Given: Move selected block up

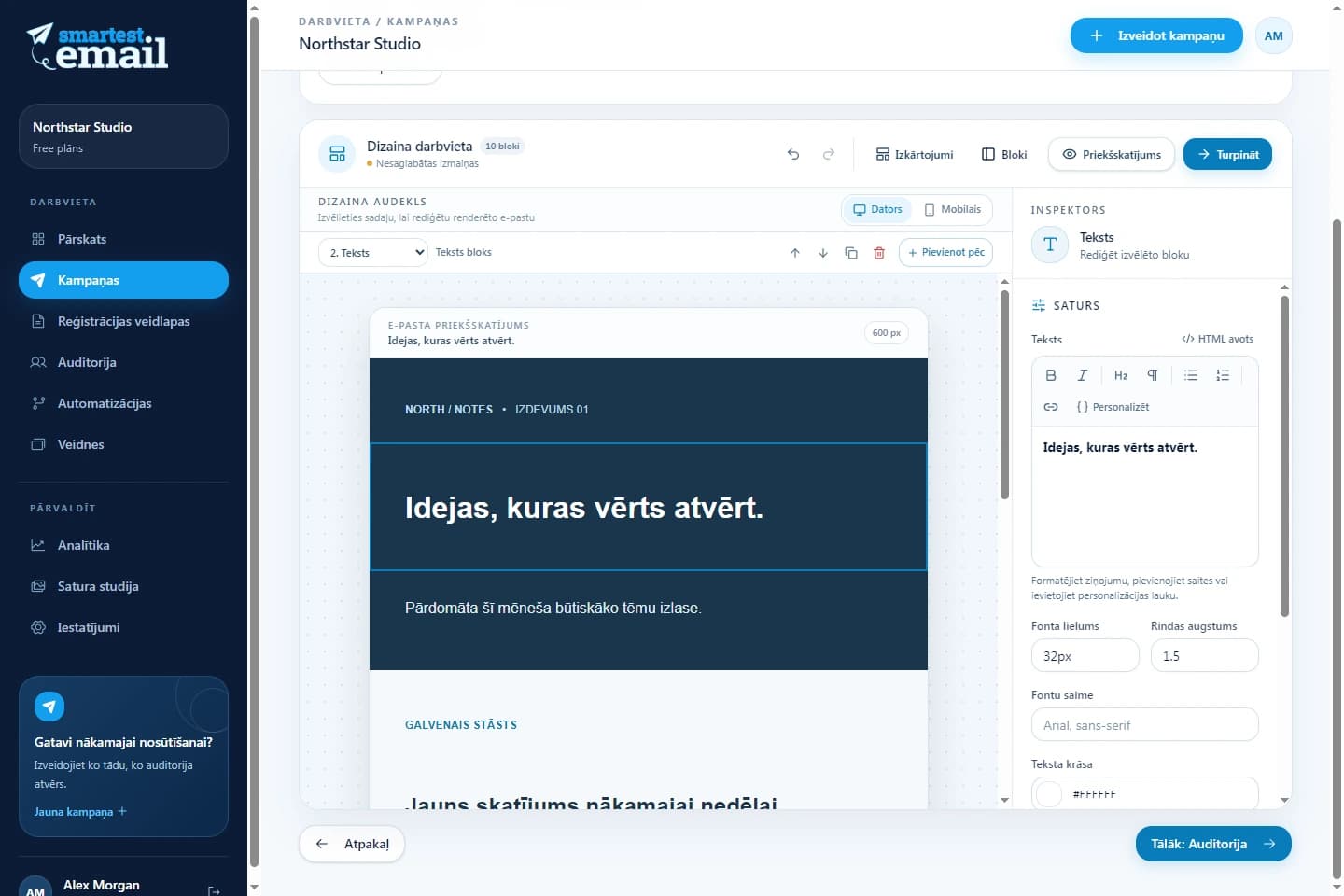Looking at the screenshot, I should pyautogui.click(x=795, y=253).
